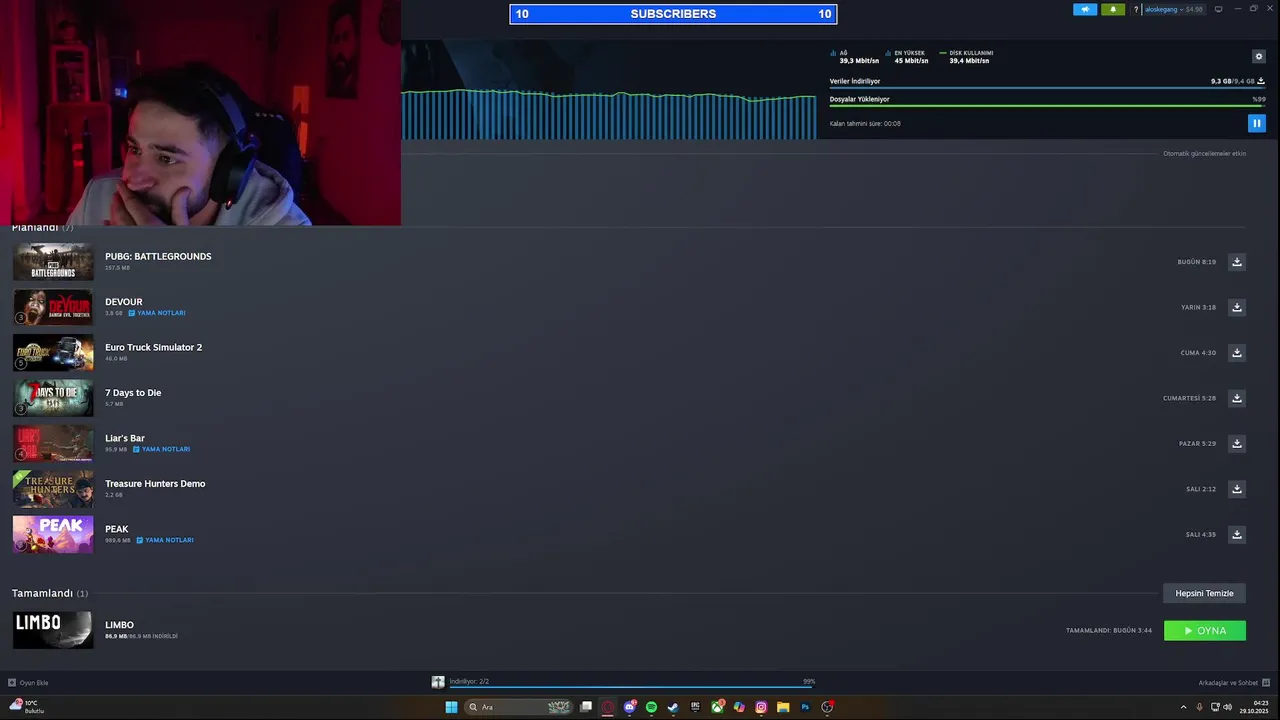Select the 7 Days to Die thumbnail
This screenshot has height=720, width=1280.
[53, 398]
